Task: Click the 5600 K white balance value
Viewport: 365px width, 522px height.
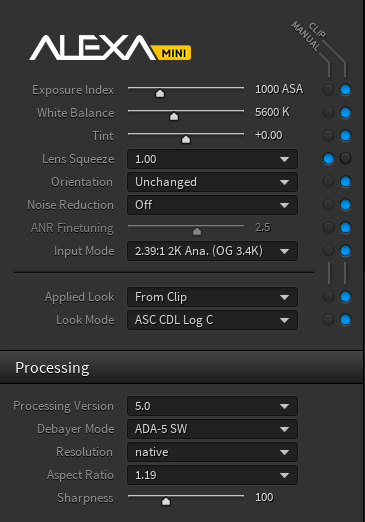Action: (x=272, y=112)
